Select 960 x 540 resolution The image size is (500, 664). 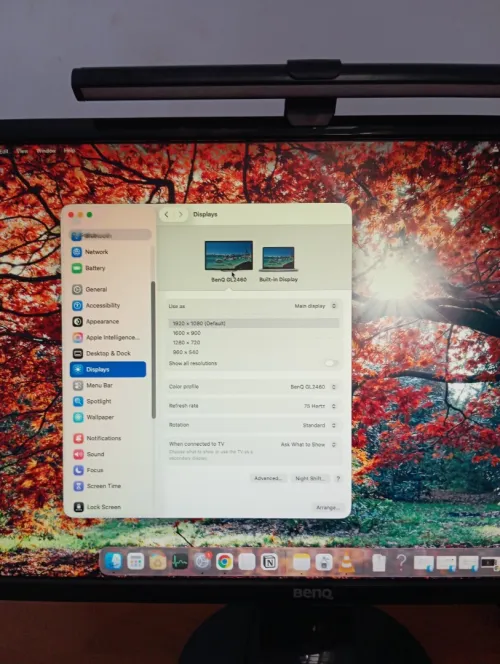[x=254, y=352]
